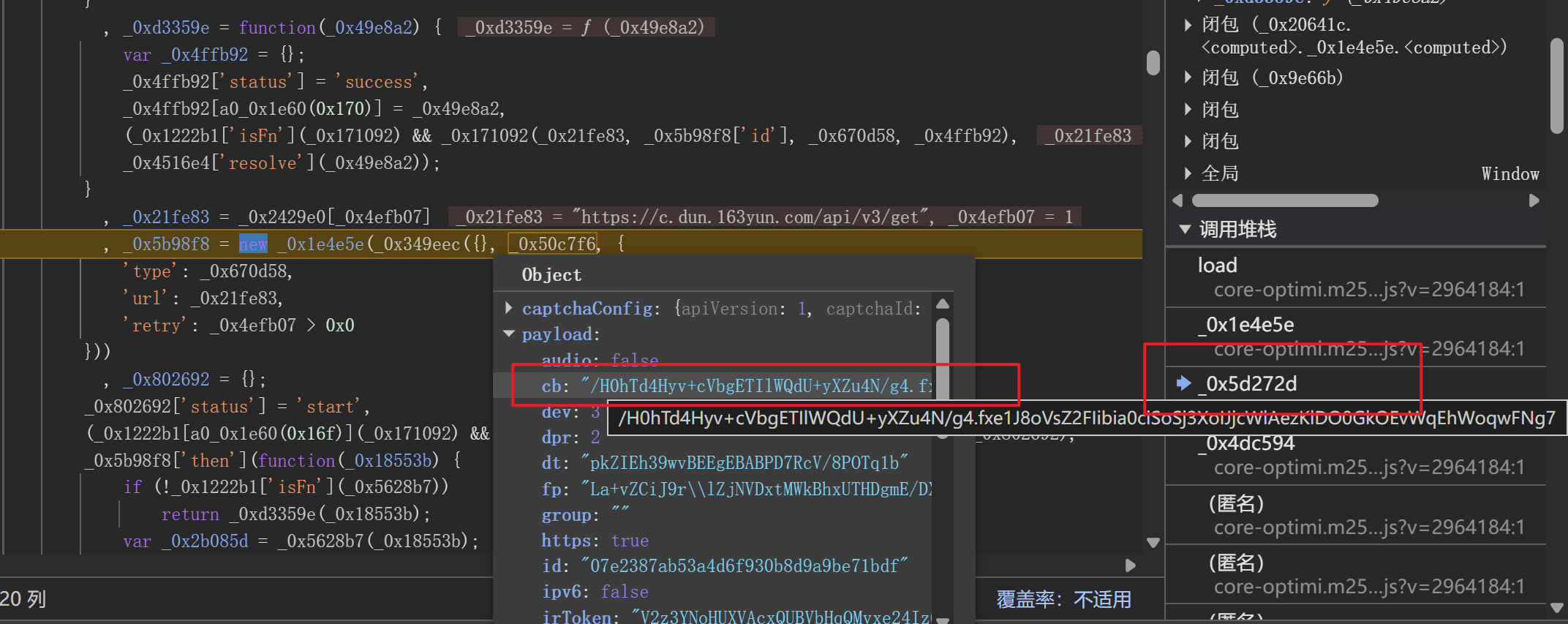
Task: Click the group property row
Action: [x=585, y=515]
